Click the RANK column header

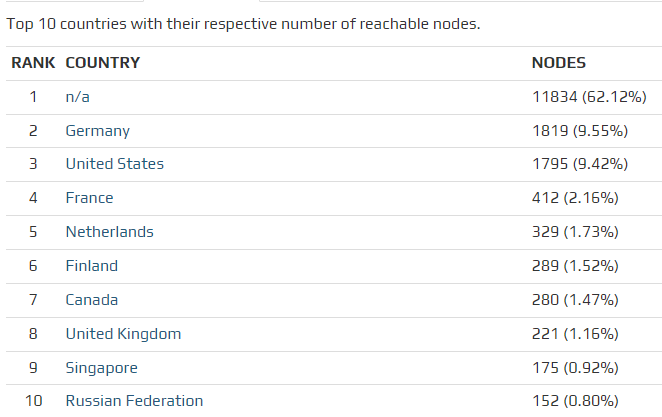point(33,63)
